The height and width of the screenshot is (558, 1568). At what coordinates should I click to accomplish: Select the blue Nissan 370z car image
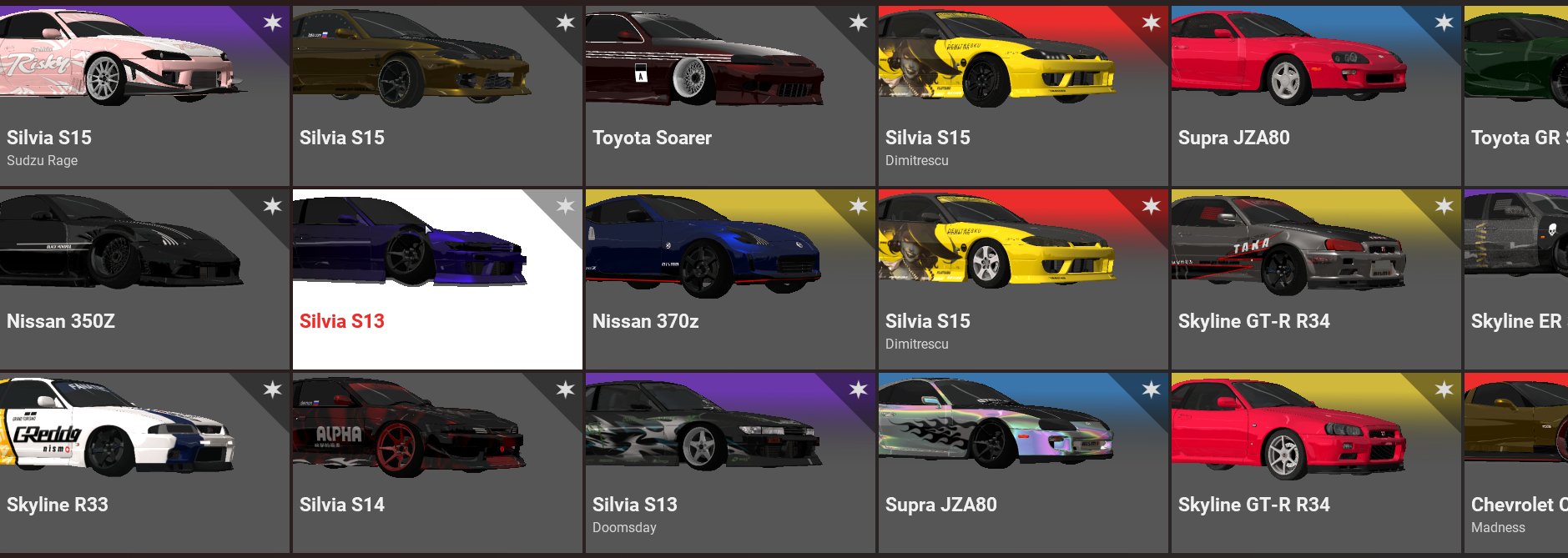tap(703, 244)
